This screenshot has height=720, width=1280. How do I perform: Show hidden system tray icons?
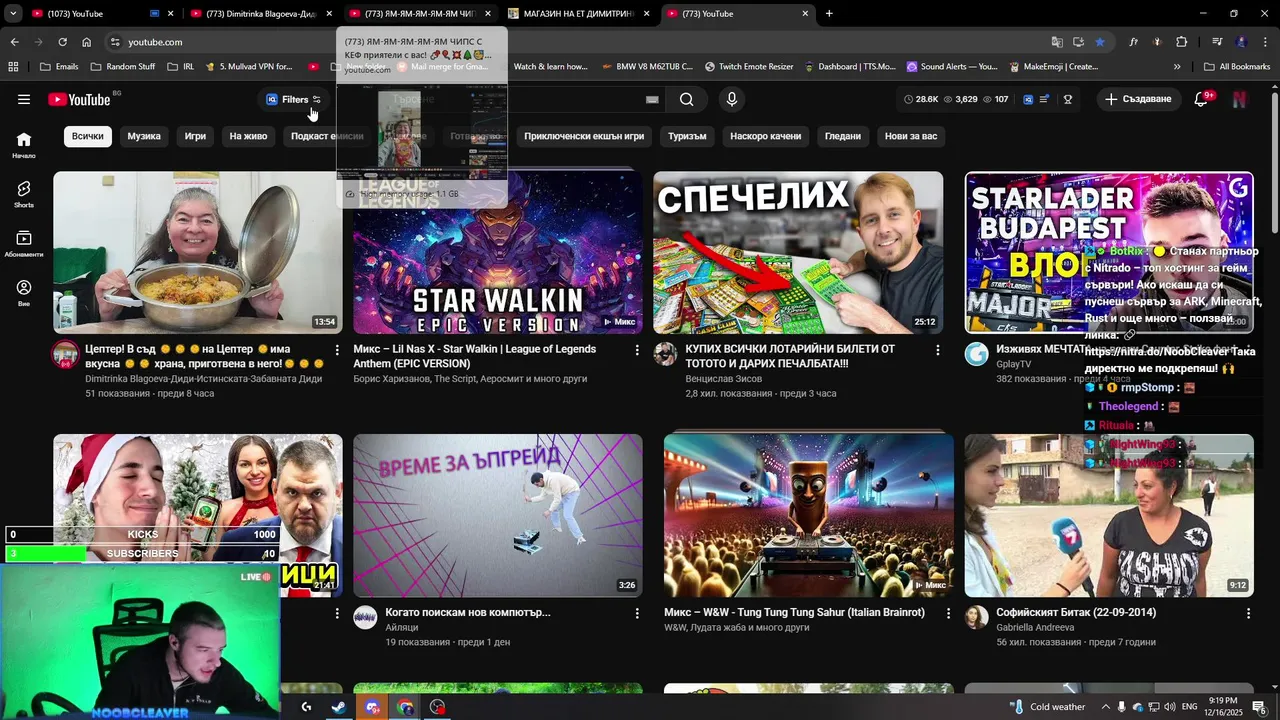tap(1104, 707)
